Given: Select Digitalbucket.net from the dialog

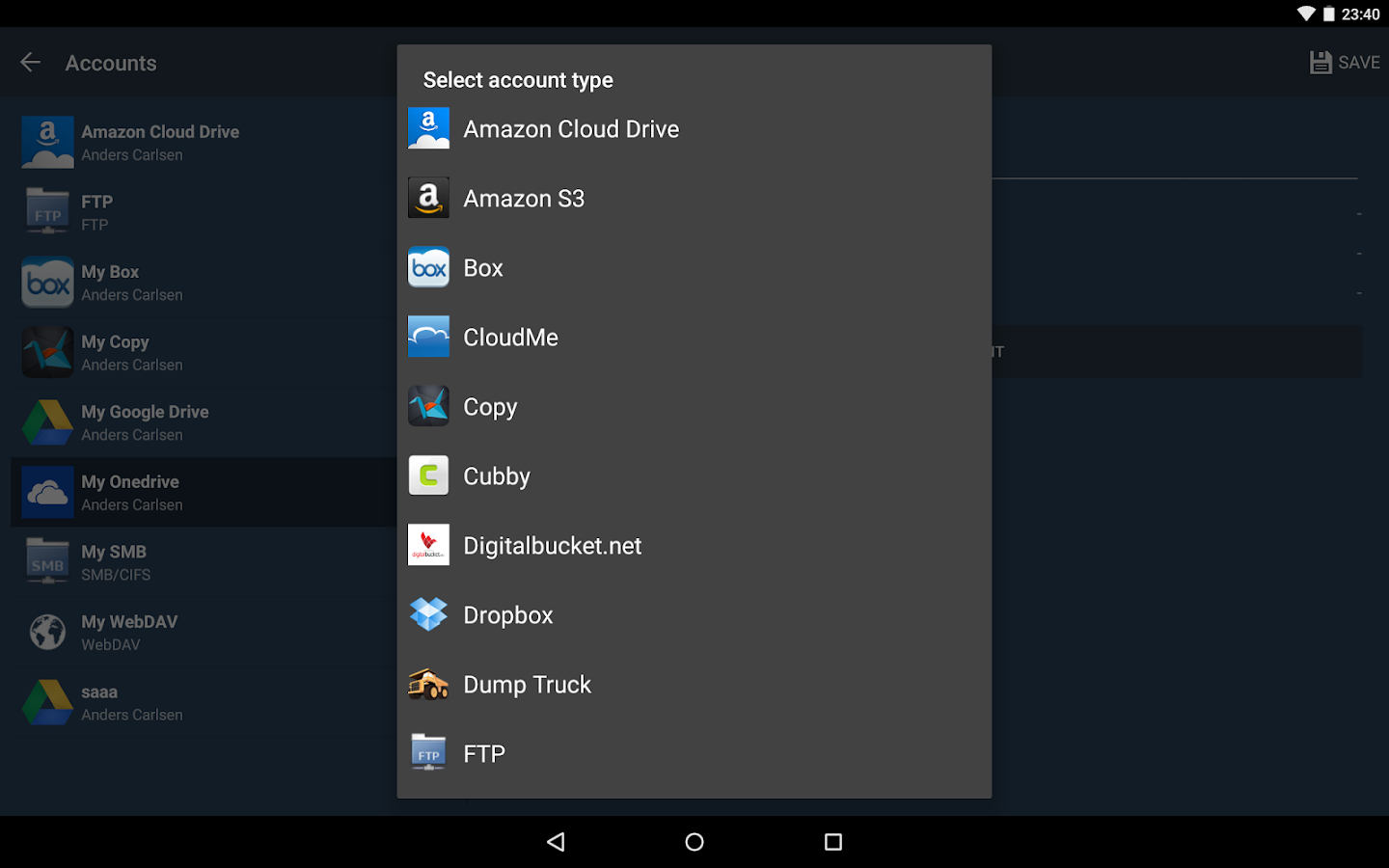Looking at the screenshot, I should point(552,545).
